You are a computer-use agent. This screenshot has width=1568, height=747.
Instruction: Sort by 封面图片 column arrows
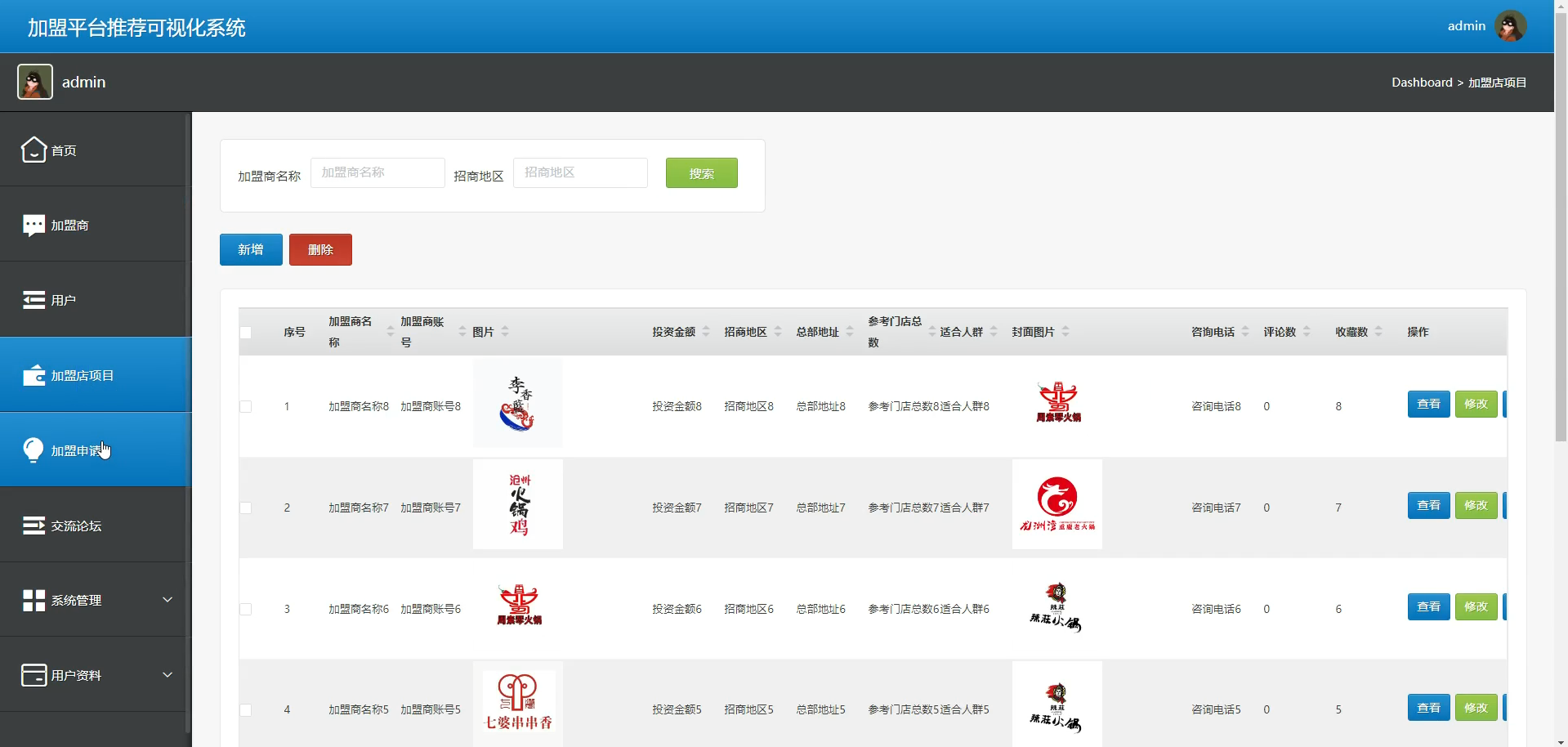(1065, 332)
